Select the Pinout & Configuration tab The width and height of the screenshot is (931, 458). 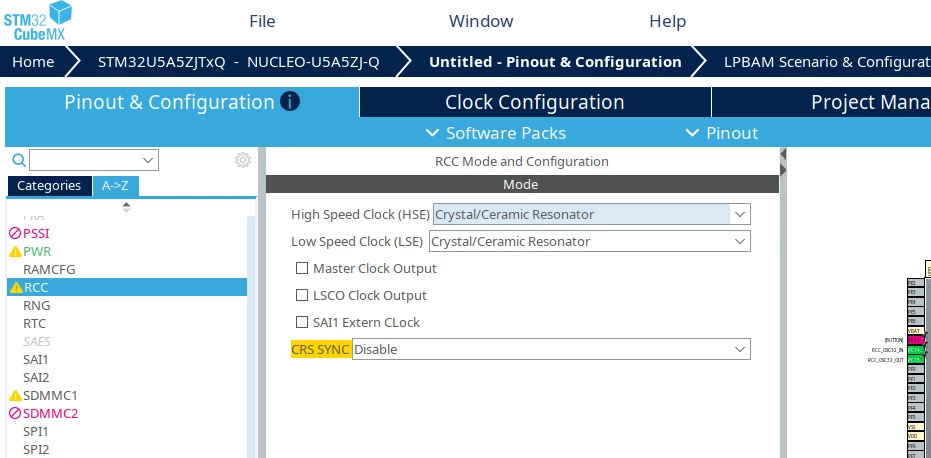coord(182,102)
